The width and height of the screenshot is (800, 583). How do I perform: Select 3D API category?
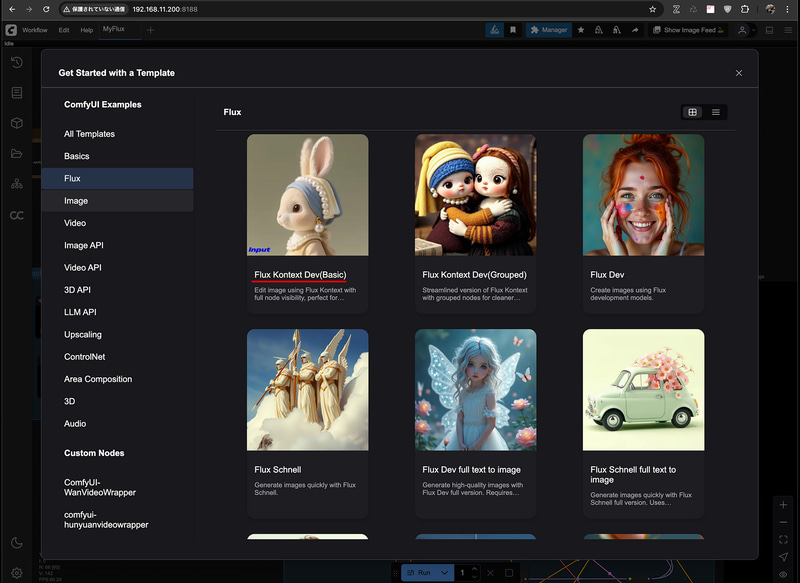click(x=117, y=290)
